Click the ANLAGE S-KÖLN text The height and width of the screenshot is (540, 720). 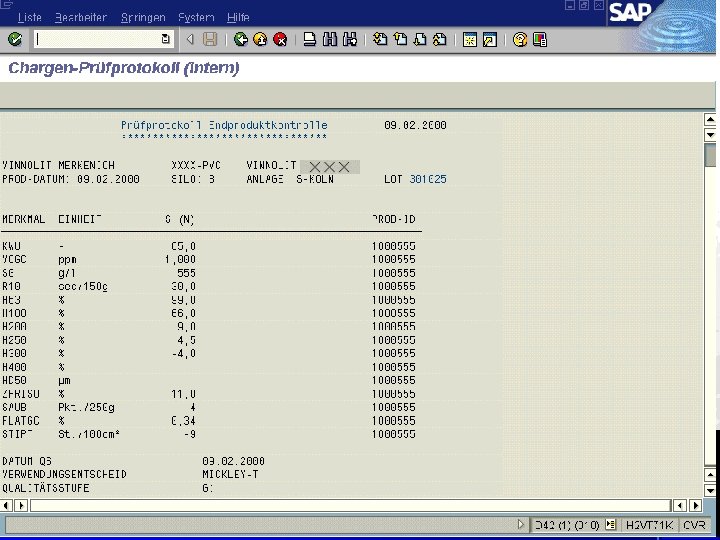tap(290, 179)
